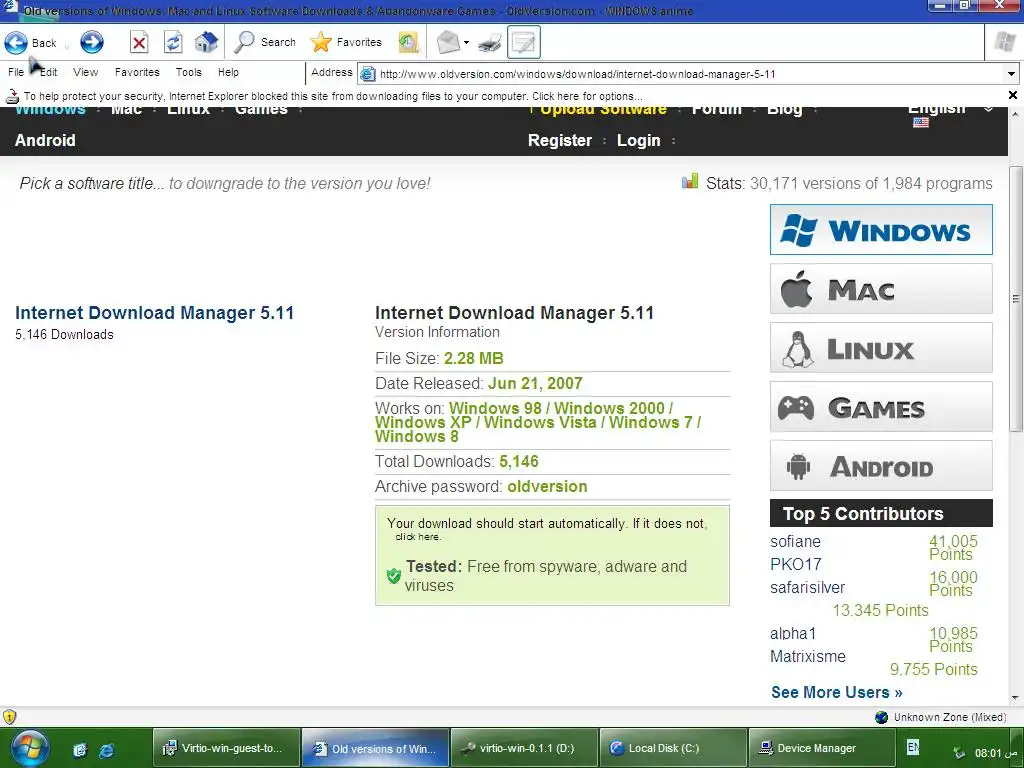Click the Windows Vista compatibility link
Screen dimensions: 1024x768
(x=540, y=423)
